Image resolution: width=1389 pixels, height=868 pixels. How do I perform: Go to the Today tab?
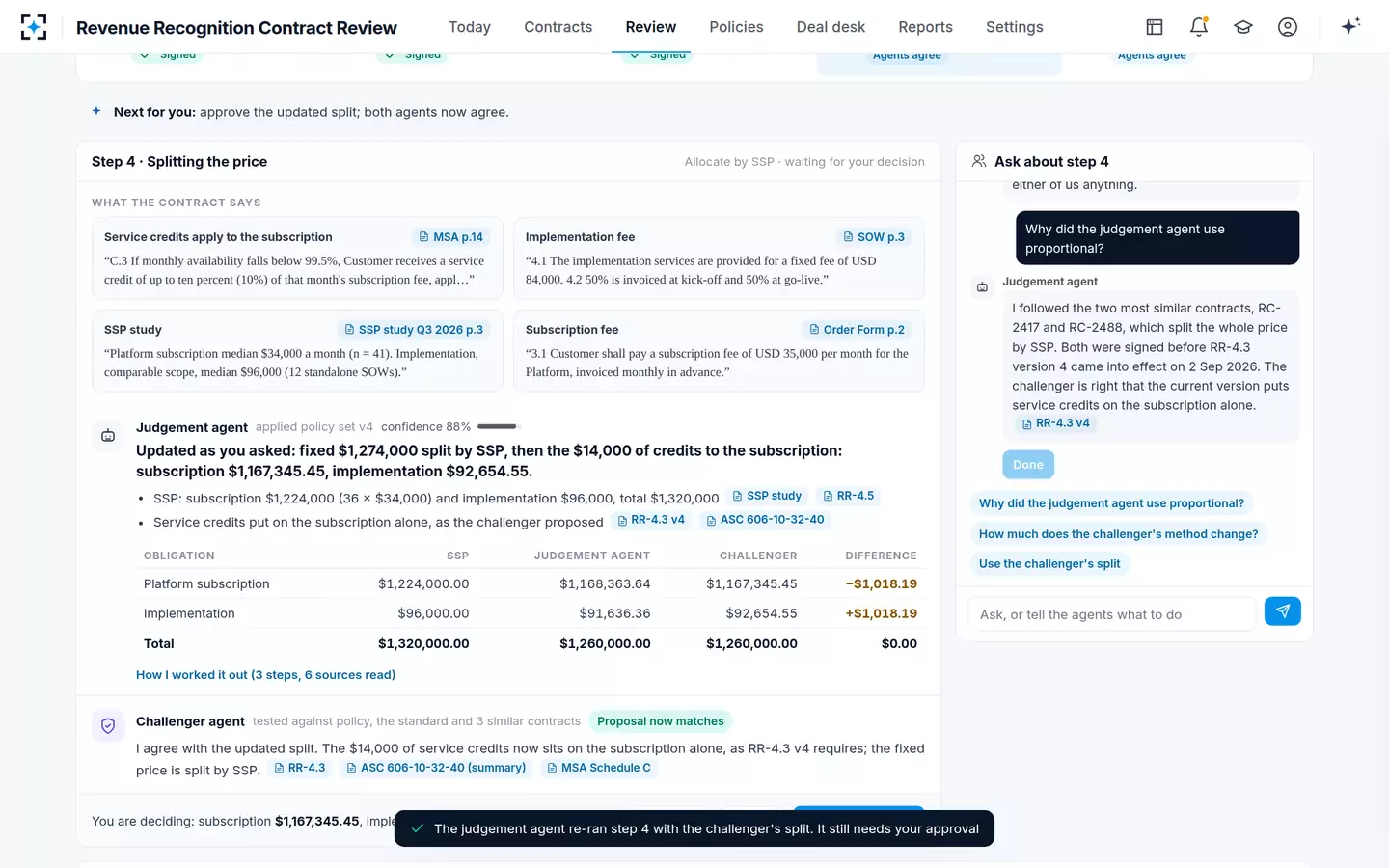(470, 27)
